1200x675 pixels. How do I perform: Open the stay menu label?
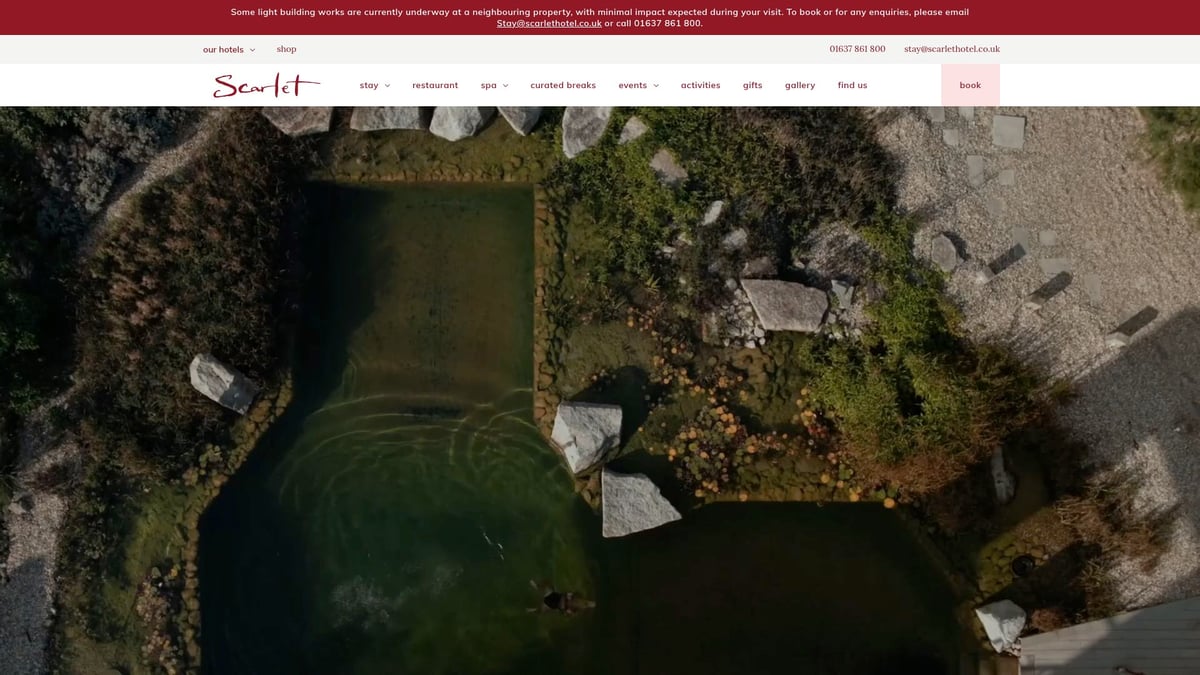tap(369, 86)
